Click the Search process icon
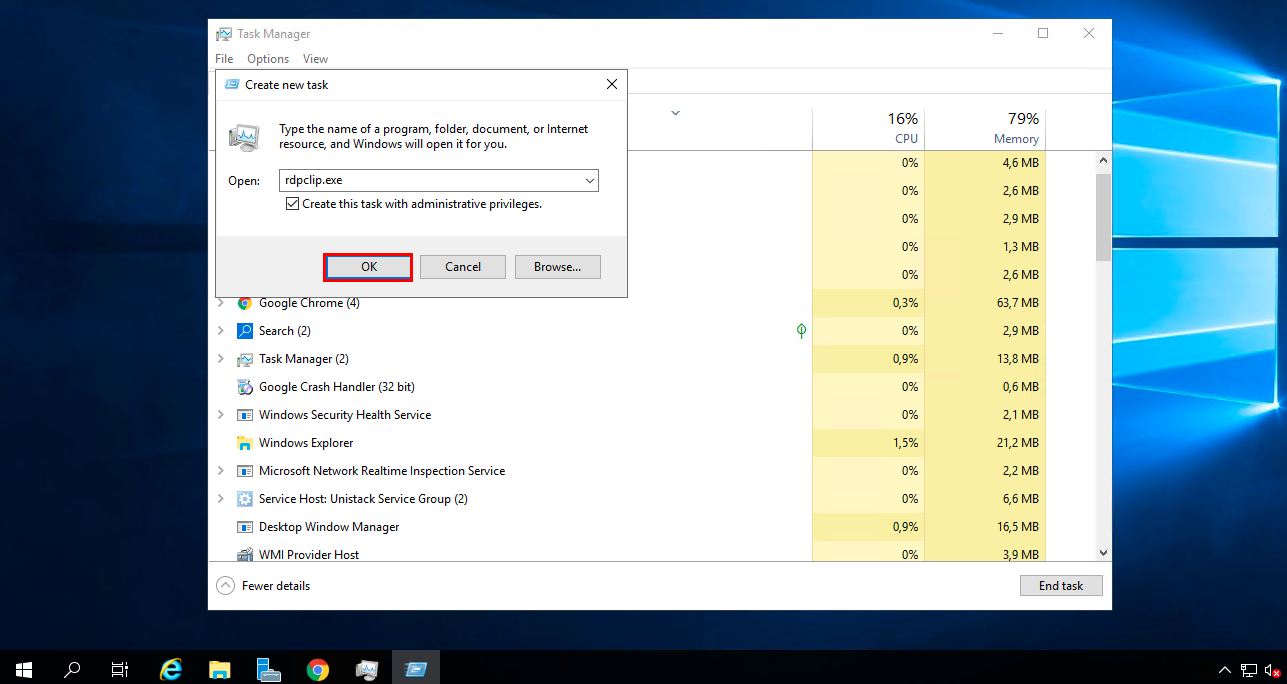Screen dimensions: 1287x684 pyautogui.click(x=245, y=331)
